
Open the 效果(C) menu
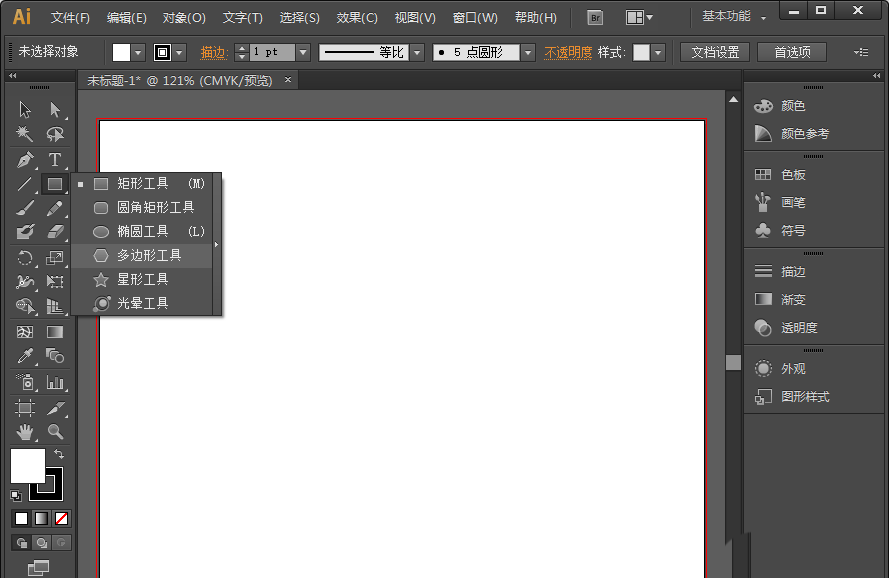coord(357,18)
